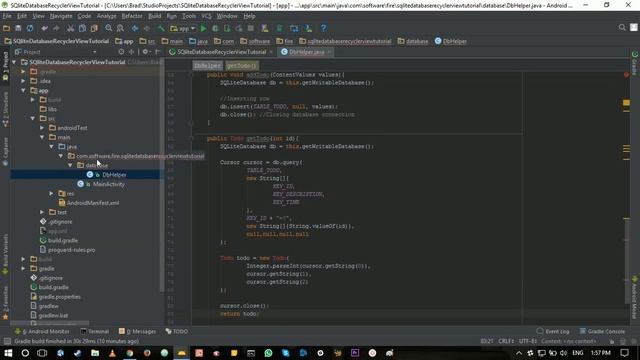Click the Debug app bug icon

tap(215, 28)
